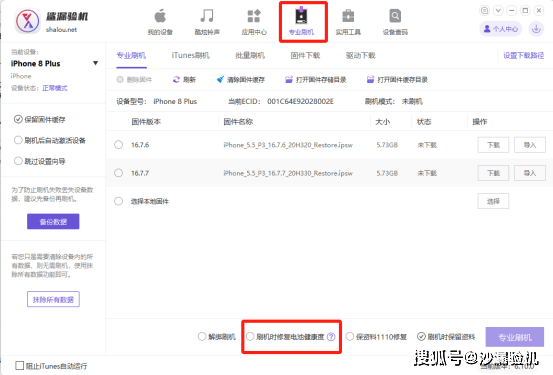Viewport: 553px width, 375px height.
Task: Click the iPhone_5.5_P3_16.7.7 firmware name
Action: pos(288,173)
